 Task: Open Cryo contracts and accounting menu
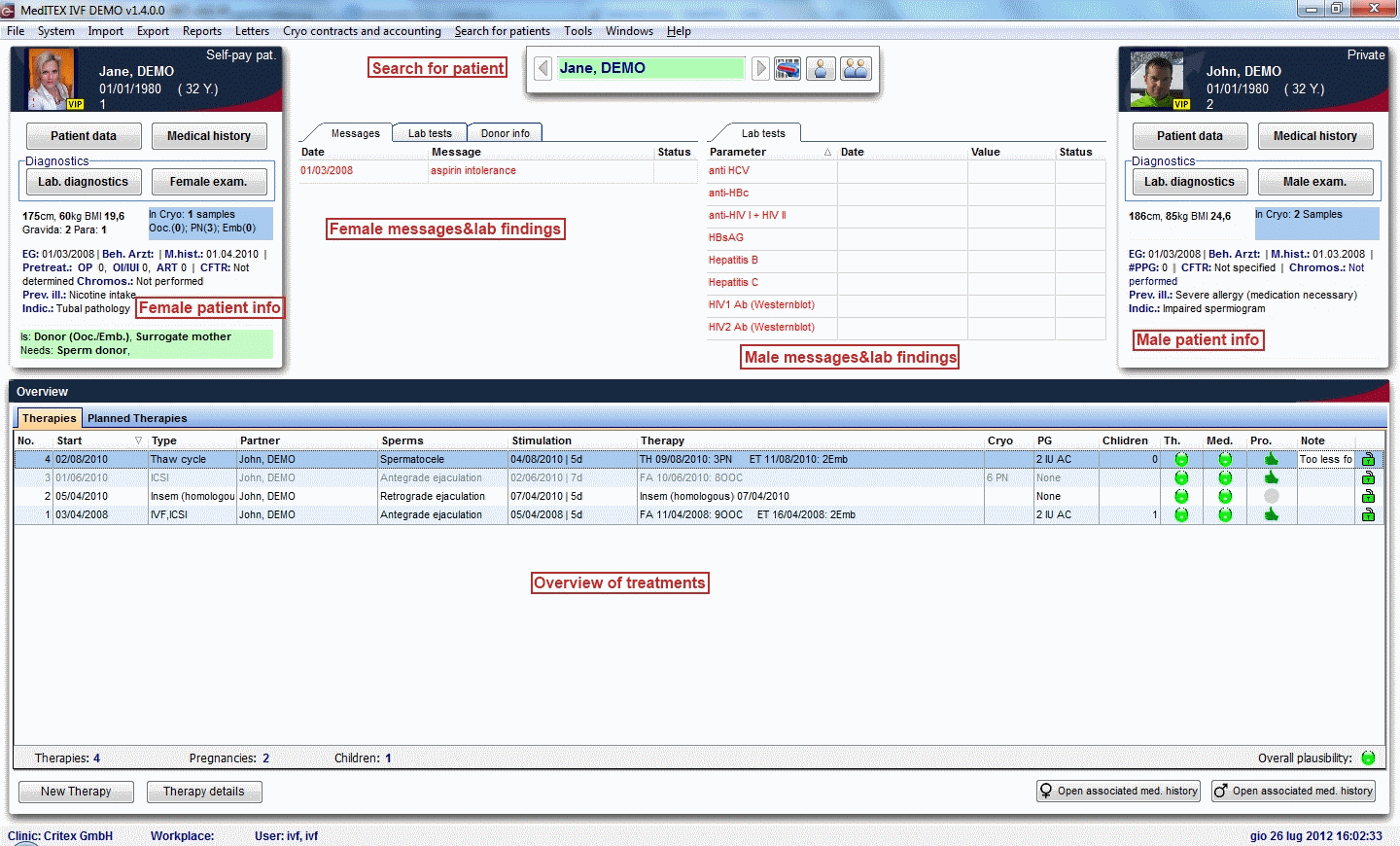[362, 31]
